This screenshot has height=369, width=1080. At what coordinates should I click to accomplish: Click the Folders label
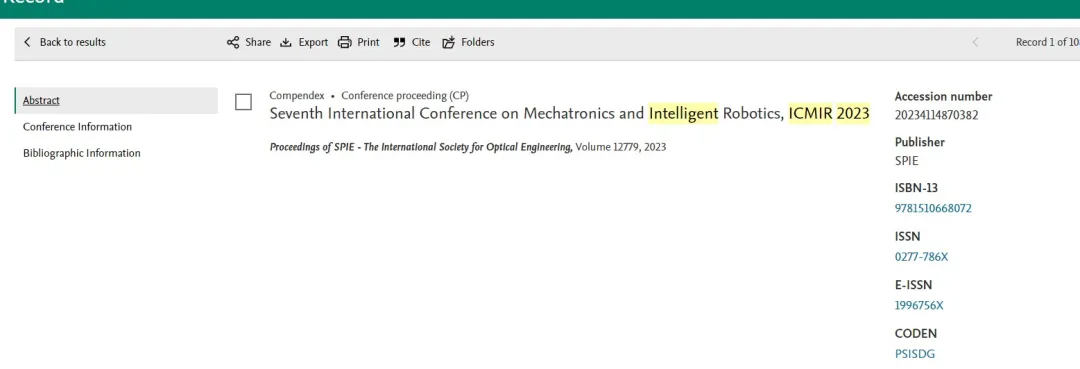(x=478, y=42)
